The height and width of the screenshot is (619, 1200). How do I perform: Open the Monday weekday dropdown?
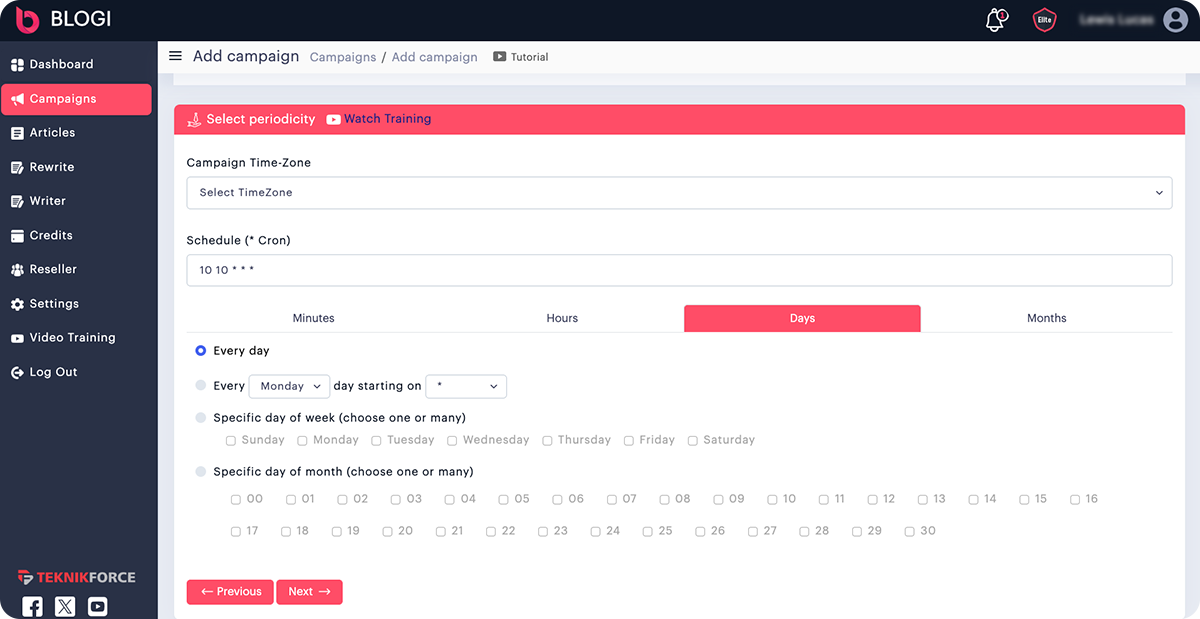pyautogui.click(x=289, y=386)
